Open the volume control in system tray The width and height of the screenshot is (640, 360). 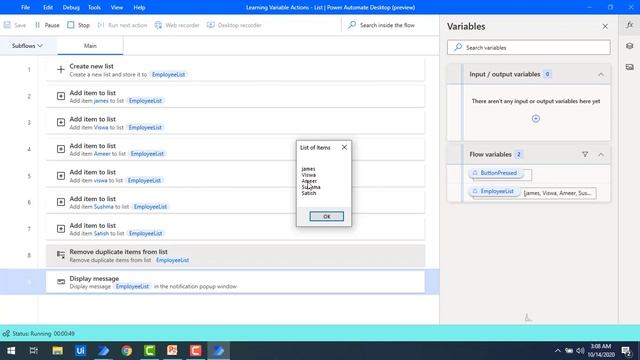click(x=580, y=351)
